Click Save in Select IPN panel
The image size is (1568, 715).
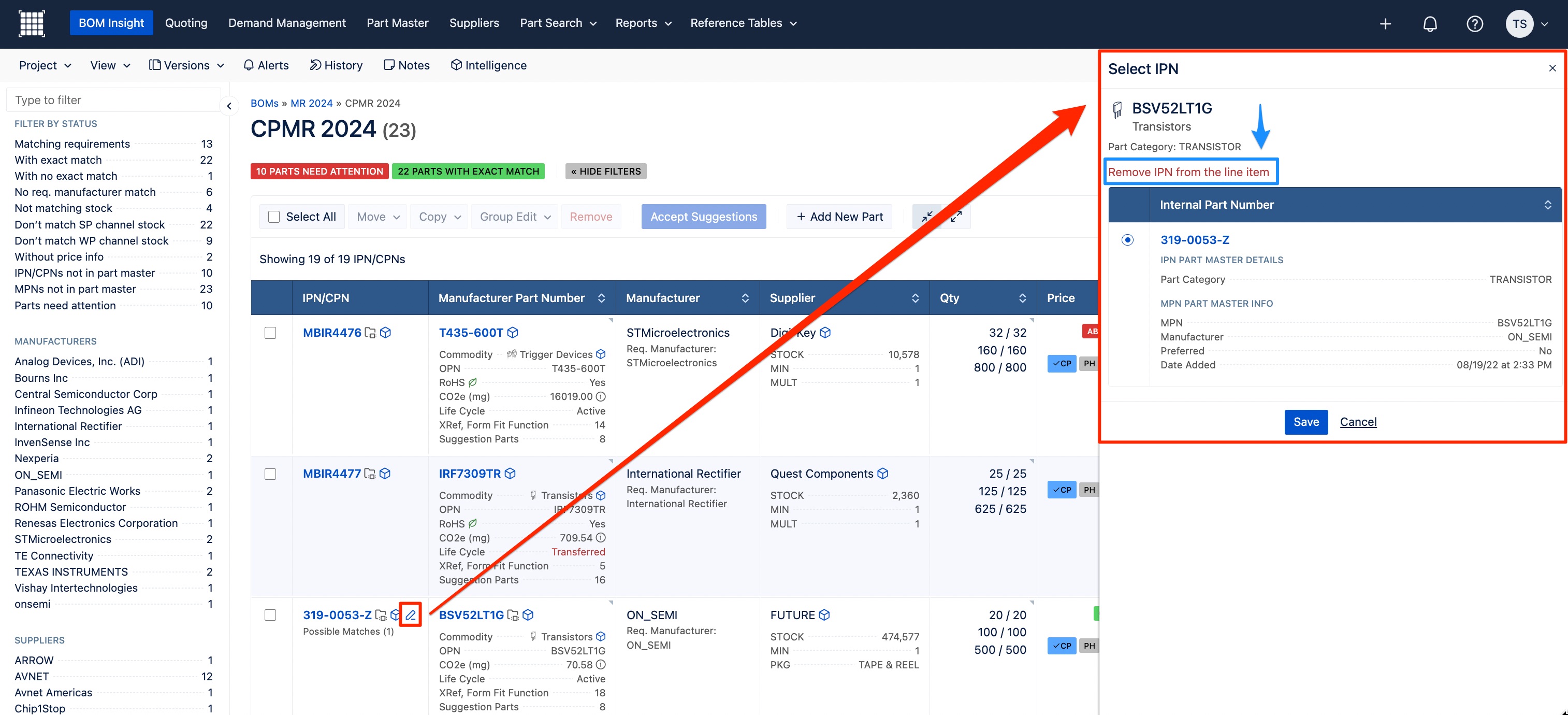coord(1305,422)
